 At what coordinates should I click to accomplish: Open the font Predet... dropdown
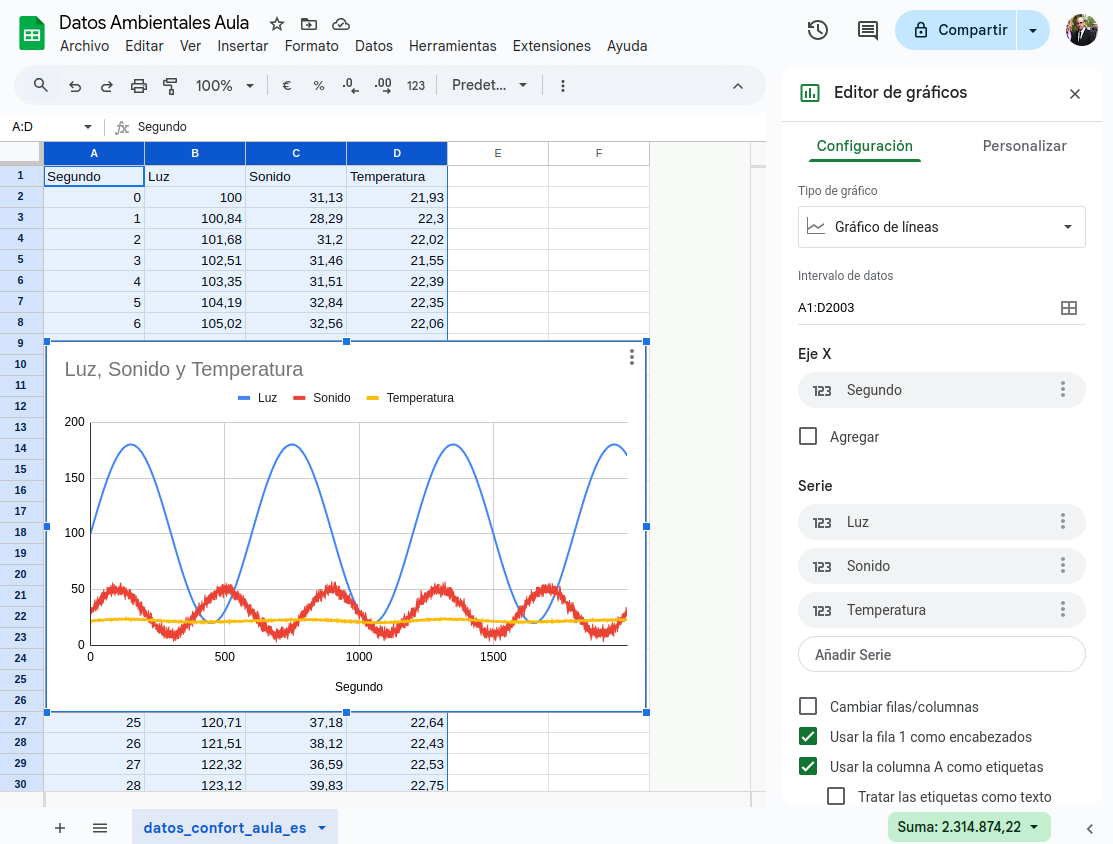(489, 86)
